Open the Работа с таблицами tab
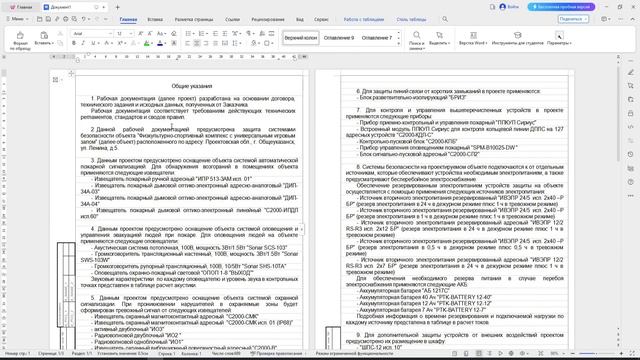 pos(364,19)
